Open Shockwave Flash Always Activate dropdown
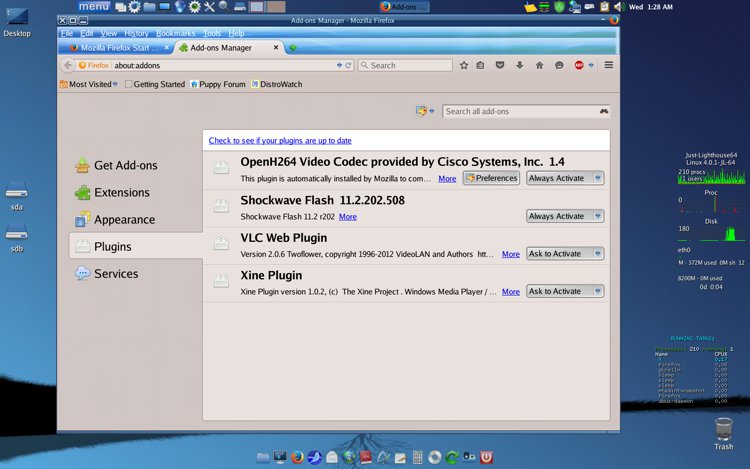This screenshot has height=469, width=750. pyautogui.click(x=565, y=216)
